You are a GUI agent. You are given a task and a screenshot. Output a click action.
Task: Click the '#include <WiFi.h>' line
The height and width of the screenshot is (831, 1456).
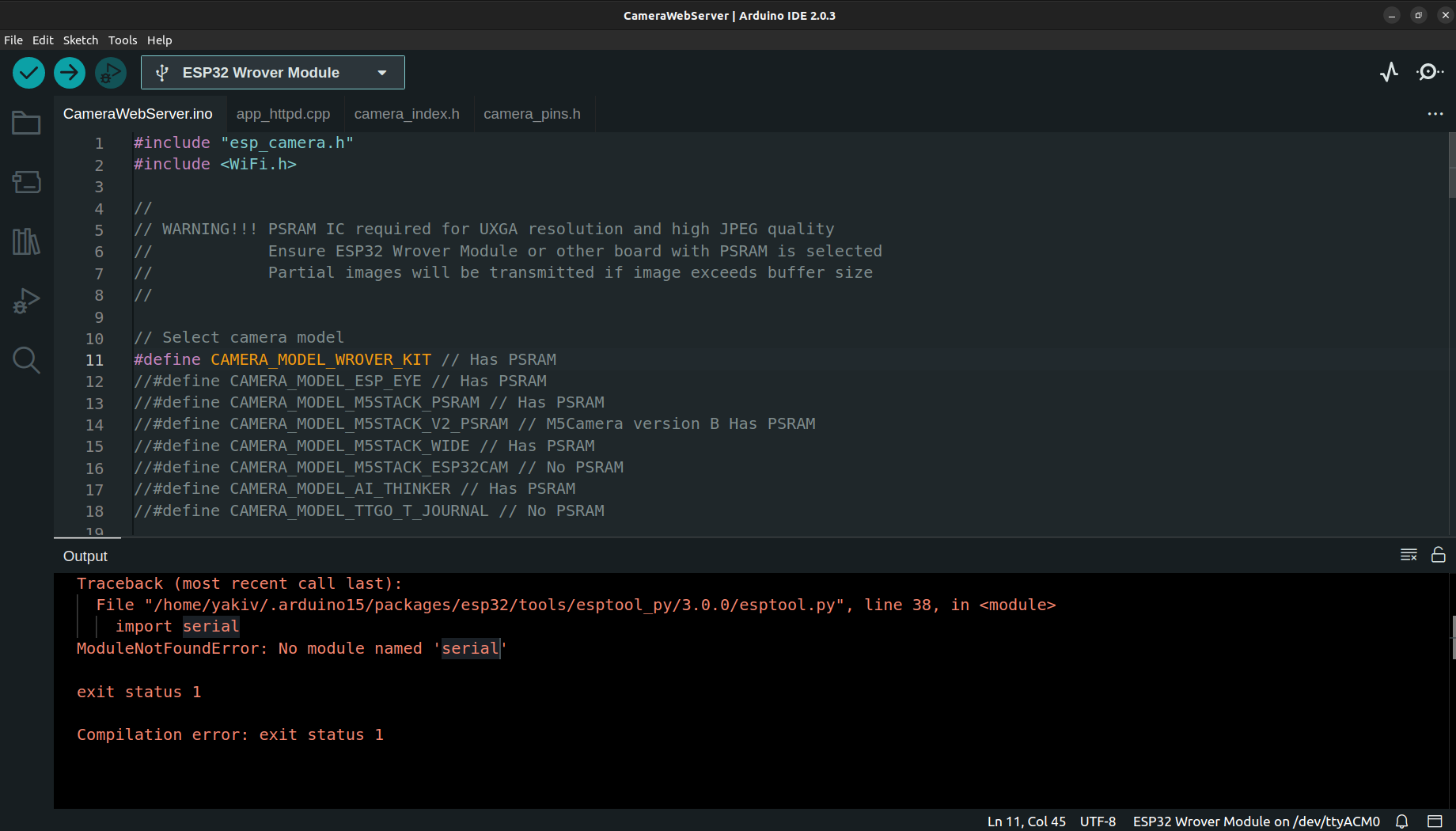[x=215, y=164]
